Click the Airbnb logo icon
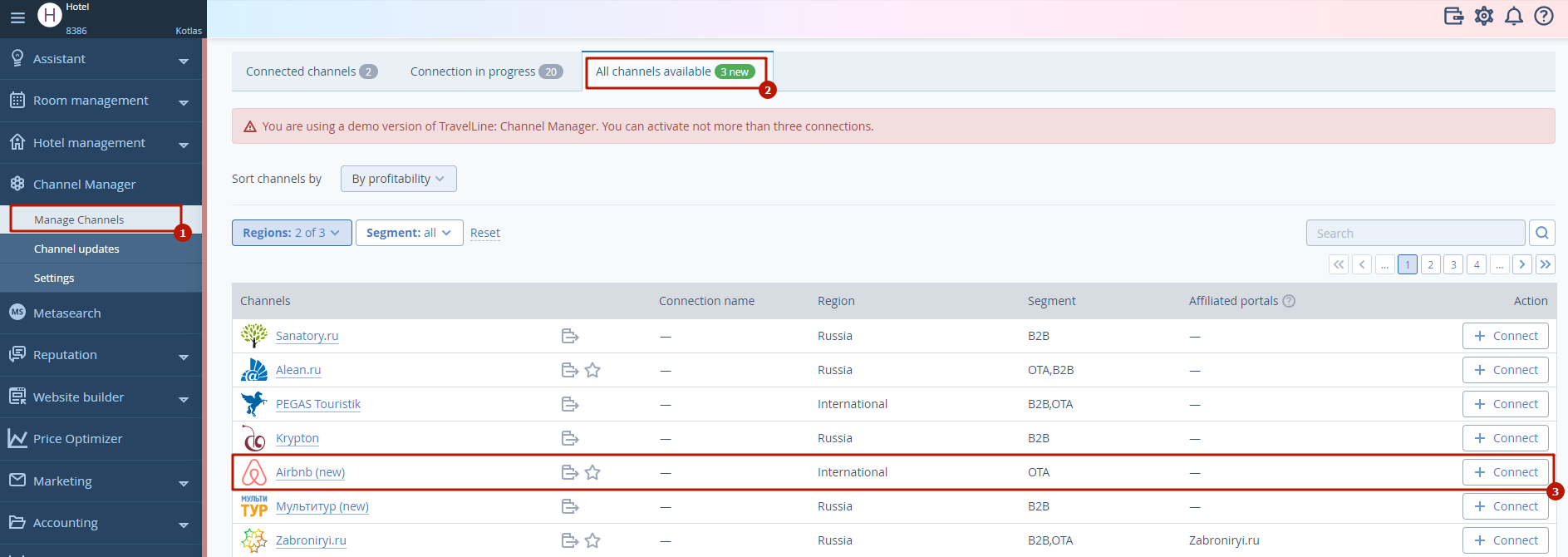The width and height of the screenshot is (1568, 557). [x=253, y=472]
